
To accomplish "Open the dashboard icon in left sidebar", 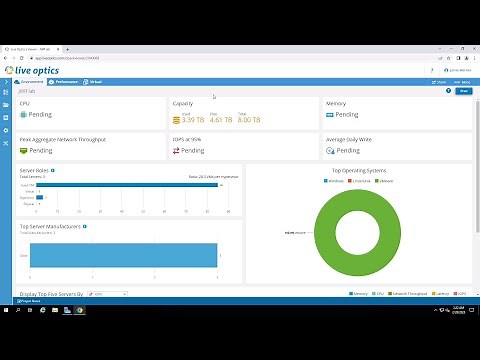I will click(x=6, y=92).
